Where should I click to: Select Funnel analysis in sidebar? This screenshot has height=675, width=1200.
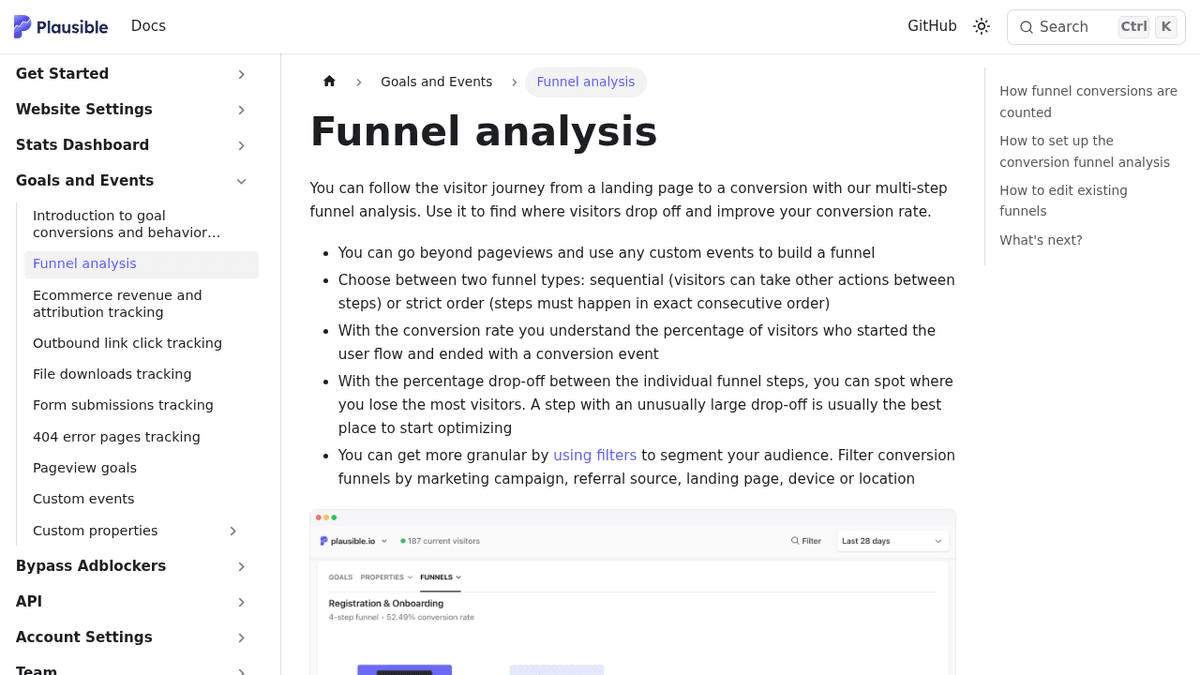click(141, 264)
